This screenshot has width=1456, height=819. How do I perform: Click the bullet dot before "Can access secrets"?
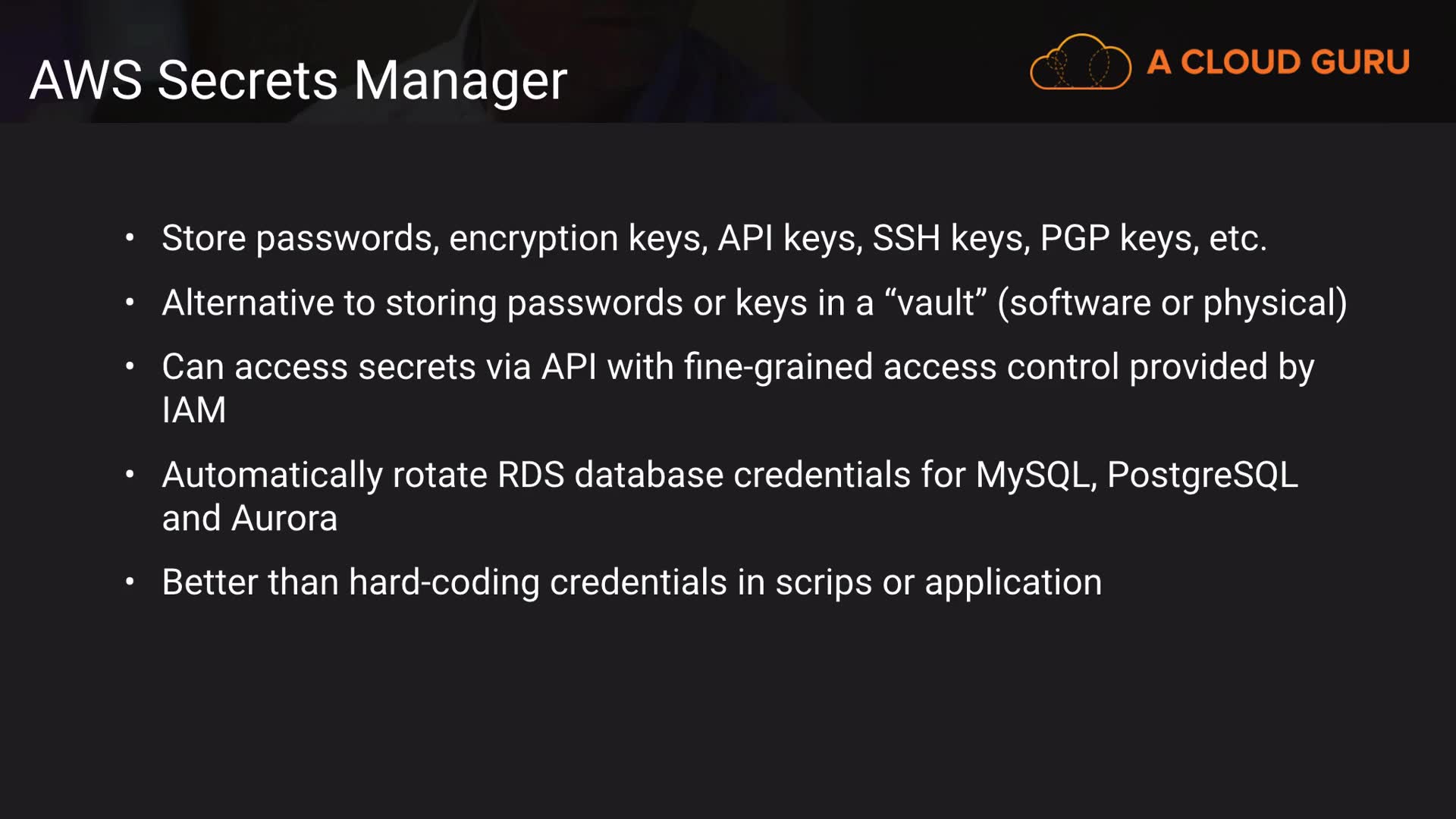(x=130, y=367)
